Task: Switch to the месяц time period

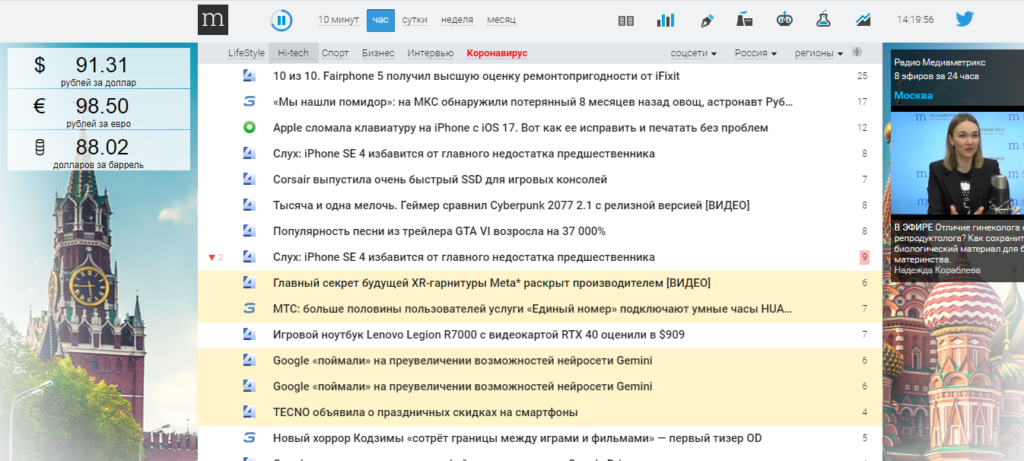Action: 501,20
